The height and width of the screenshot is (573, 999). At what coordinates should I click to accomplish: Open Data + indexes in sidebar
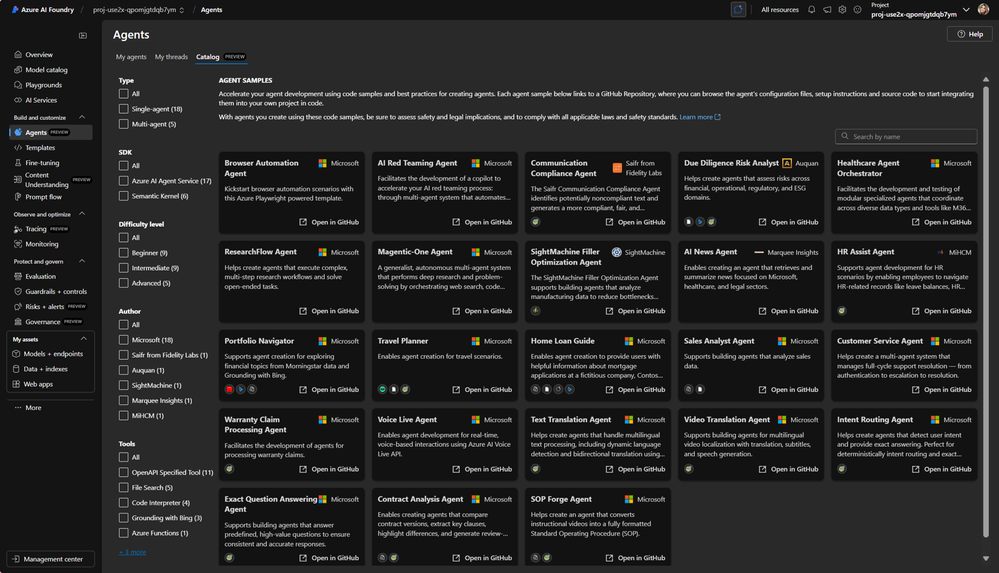click(45, 369)
